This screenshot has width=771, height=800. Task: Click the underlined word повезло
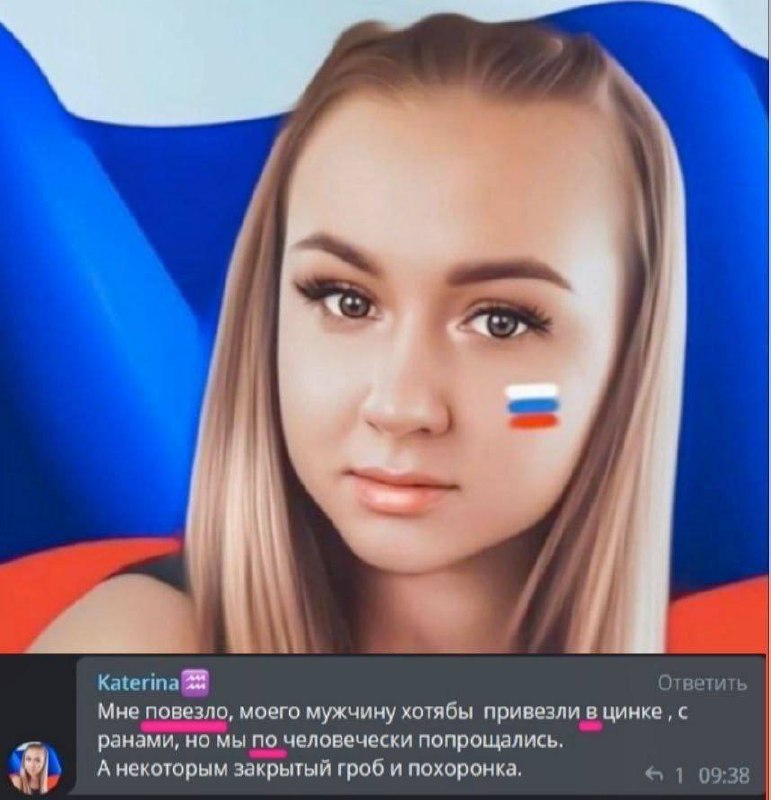point(186,712)
